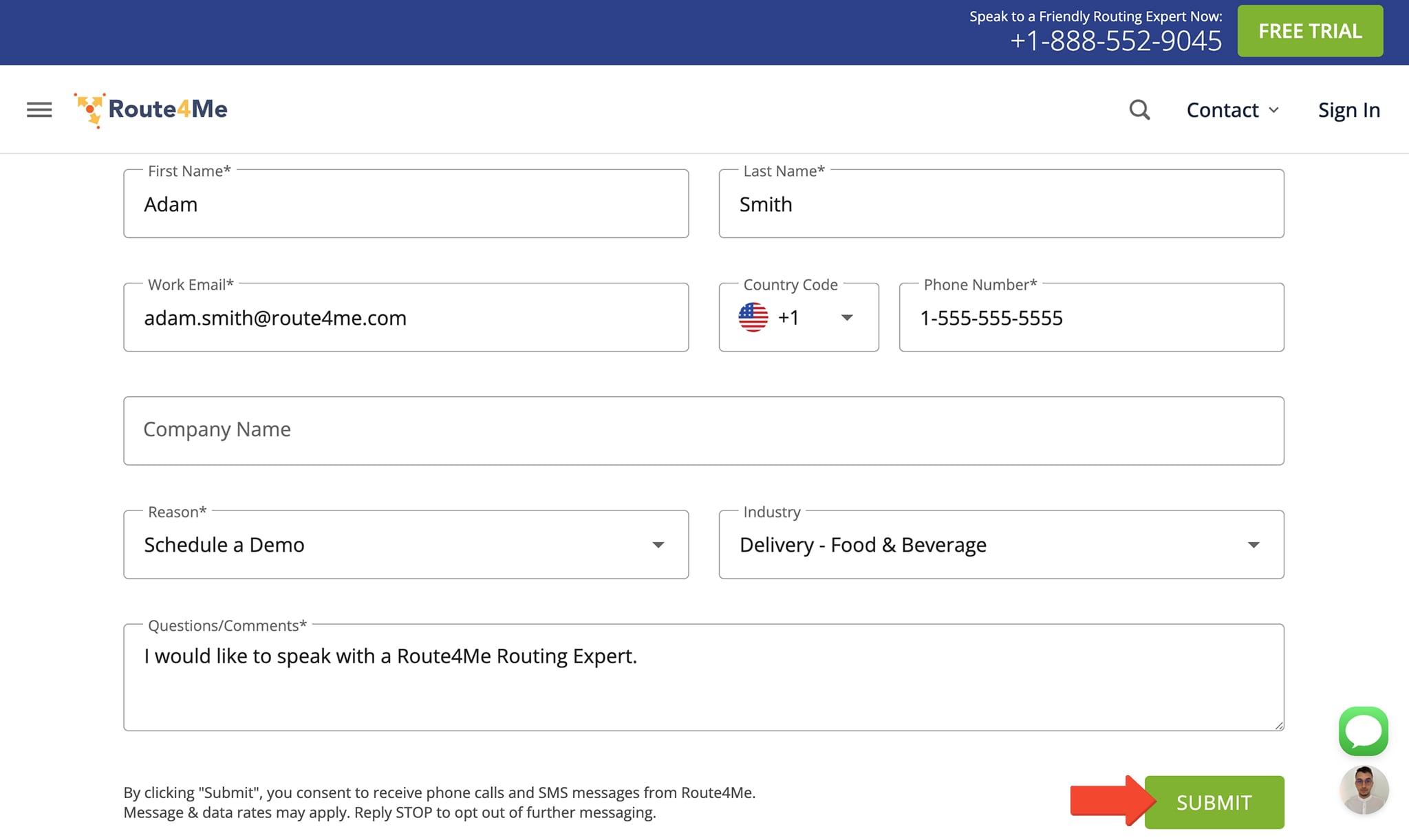Submit the contact form
The width and height of the screenshot is (1409, 840).
pyautogui.click(x=1214, y=802)
